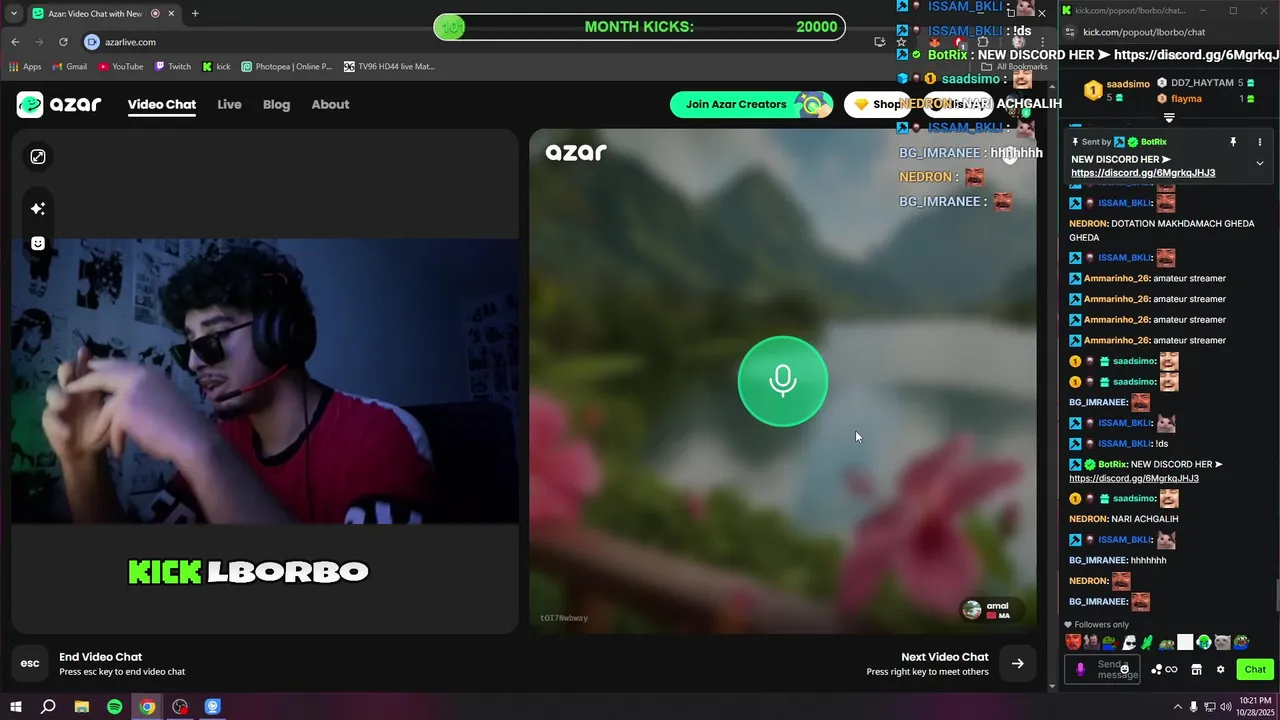Open a new browser tab
The width and height of the screenshot is (1280, 720).
coord(195,13)
